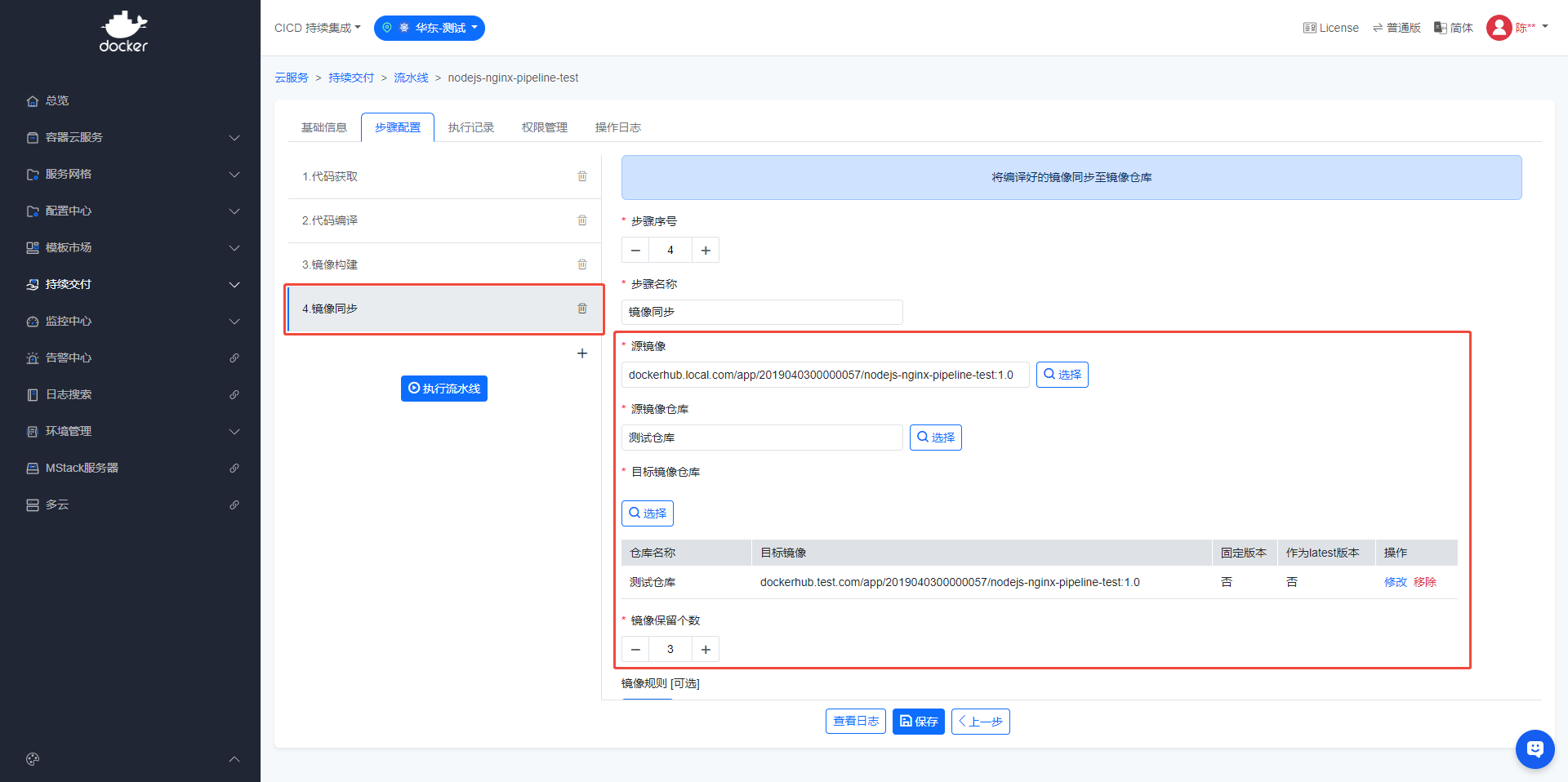
Task: Increase 步骤序号 with plus stepper
Action: coord(706,251)
